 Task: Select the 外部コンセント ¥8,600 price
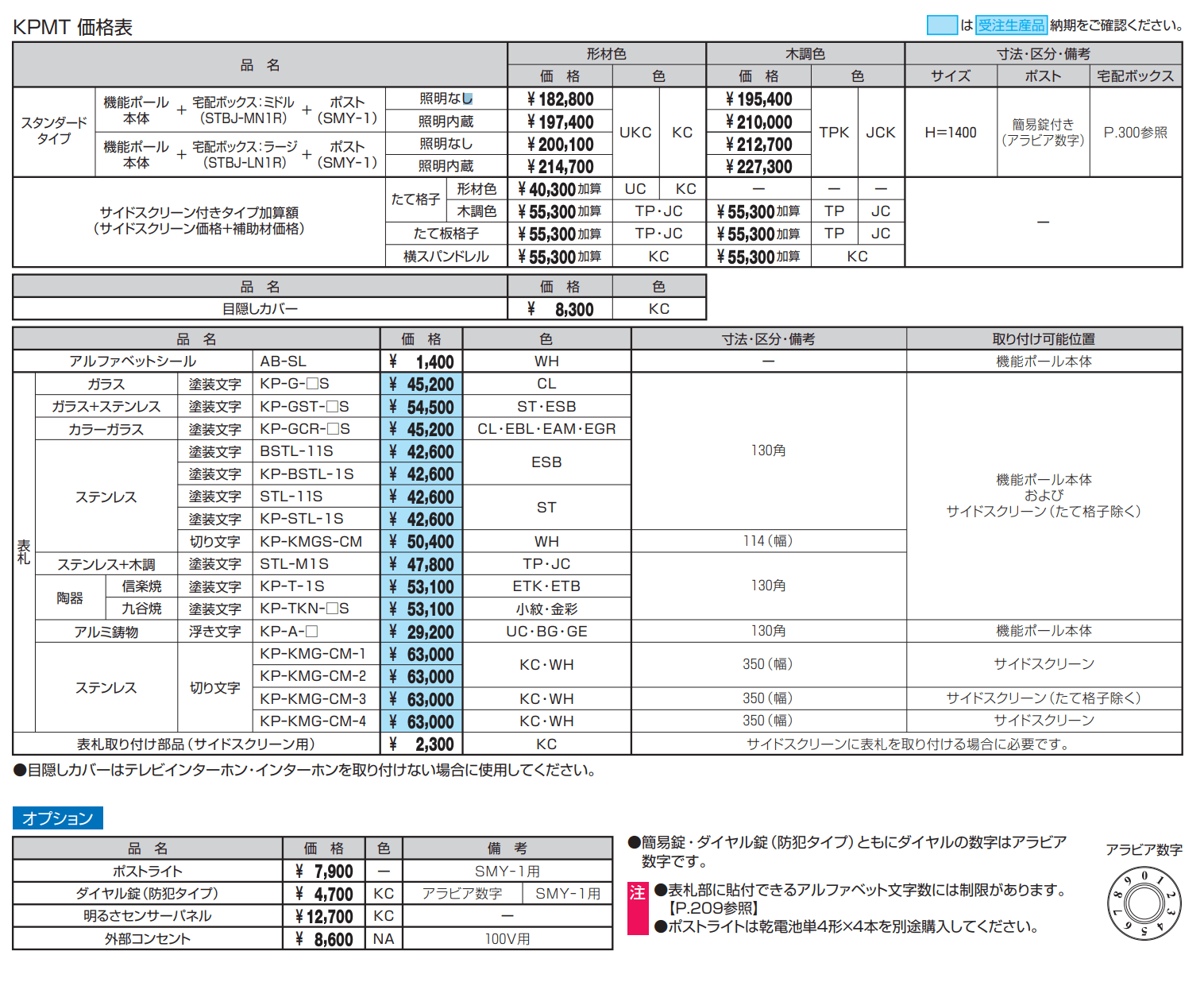(x=324, y=940)
